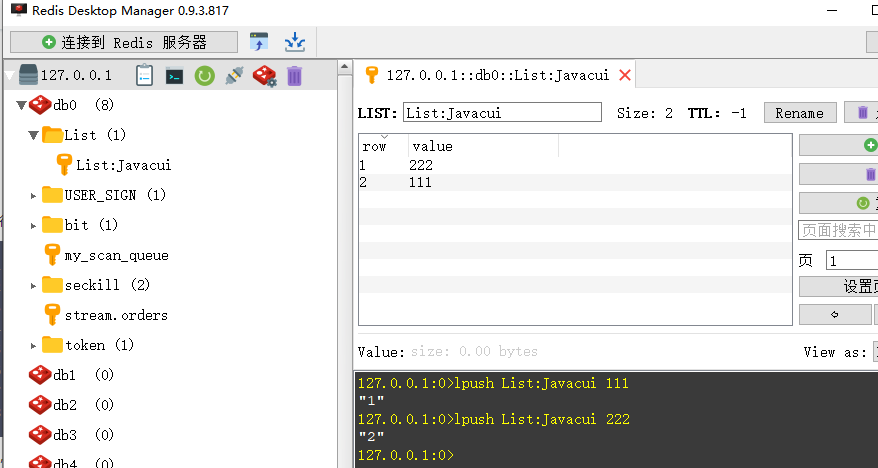Click the Rename button
Image resolution: width=878 pixels, height=468 pixels.
pos(799,113)
